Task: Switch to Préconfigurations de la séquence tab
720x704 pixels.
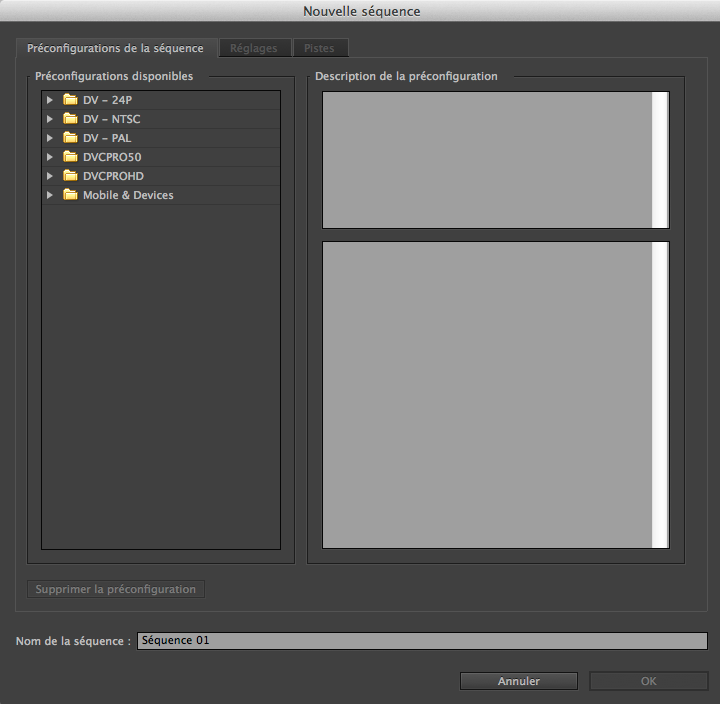Action: [x=115, y=48]
